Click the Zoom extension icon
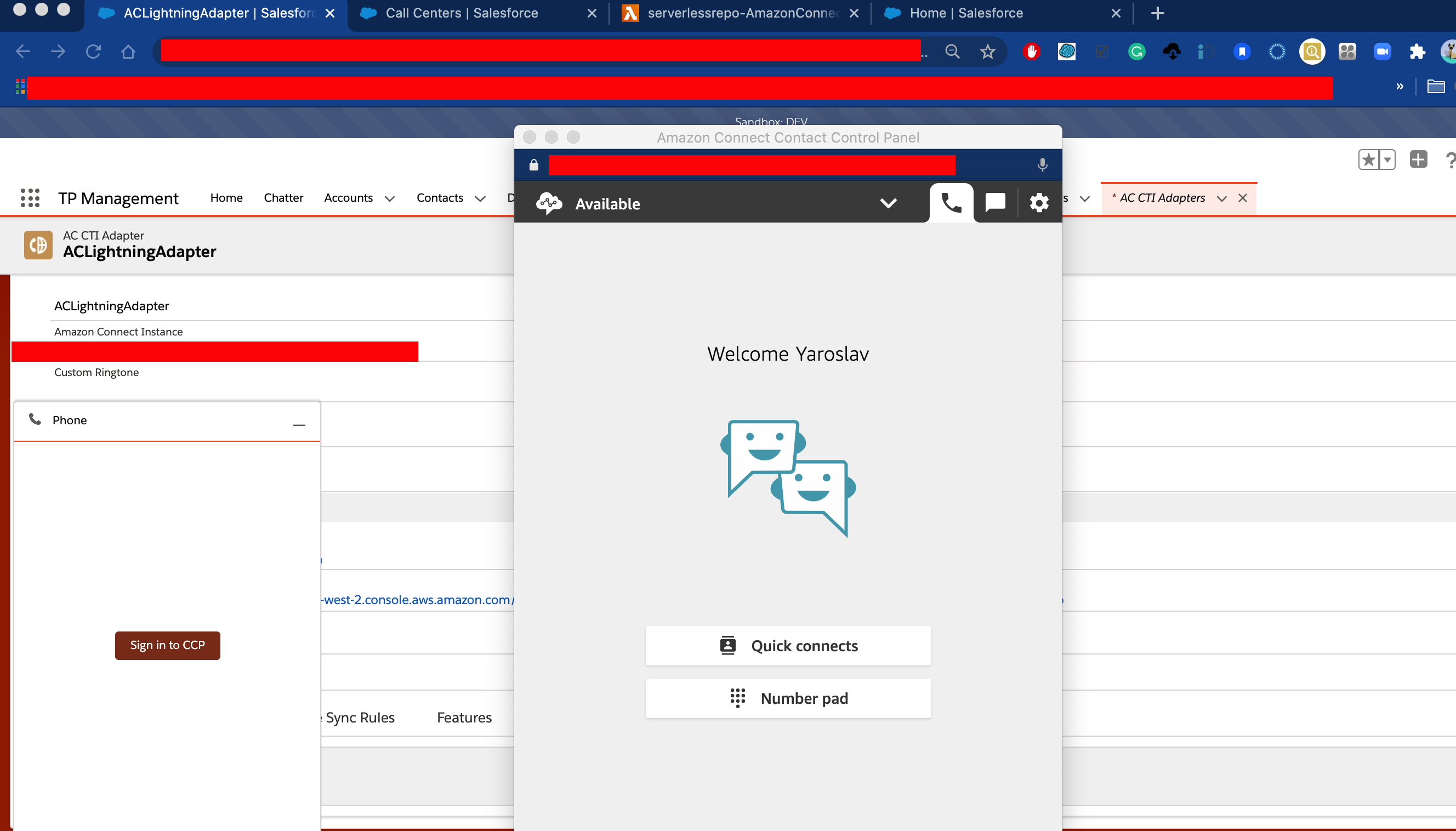1456x831 pixels. (1382, 52)
